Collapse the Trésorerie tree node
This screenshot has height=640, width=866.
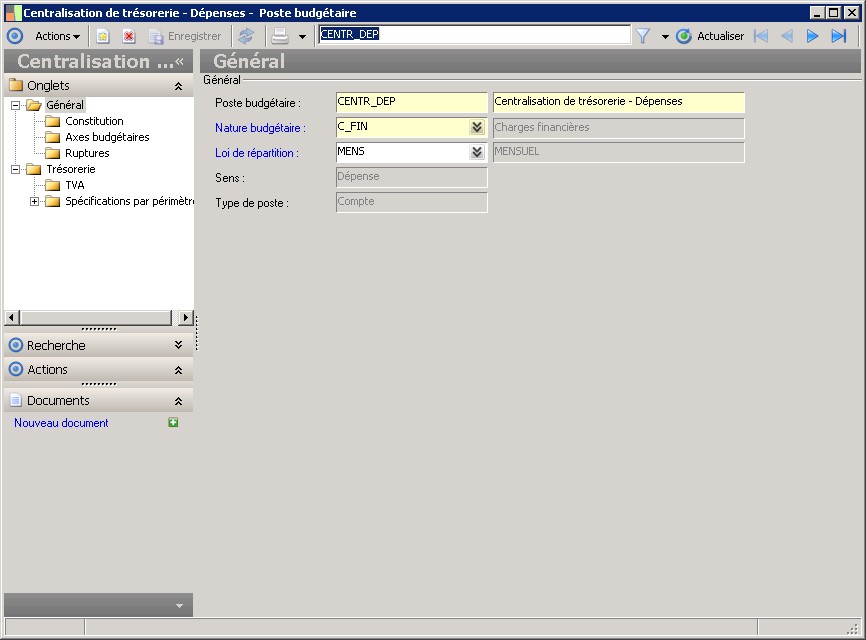click(x=15, y=169)
